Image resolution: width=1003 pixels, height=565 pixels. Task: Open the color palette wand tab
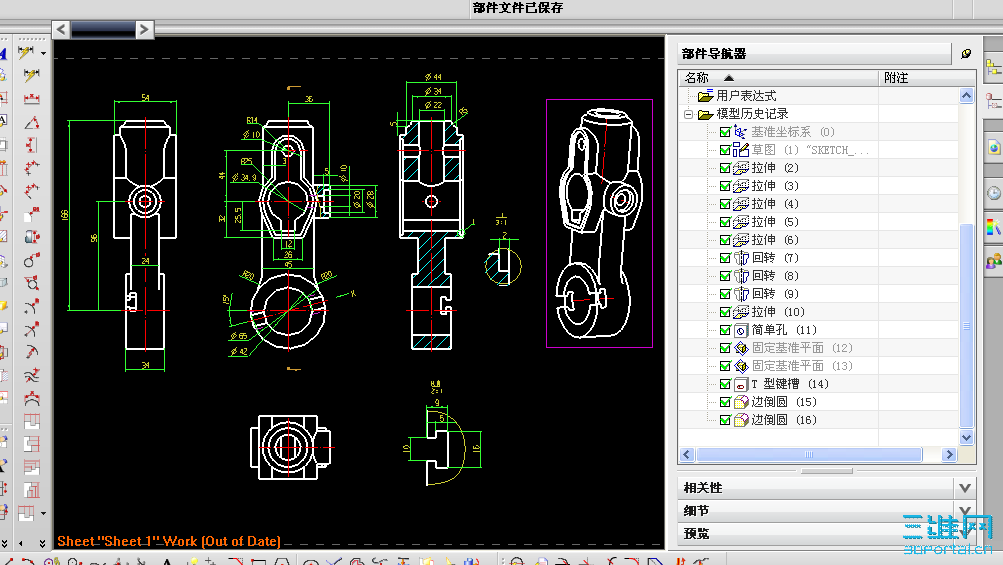[993, 227]
